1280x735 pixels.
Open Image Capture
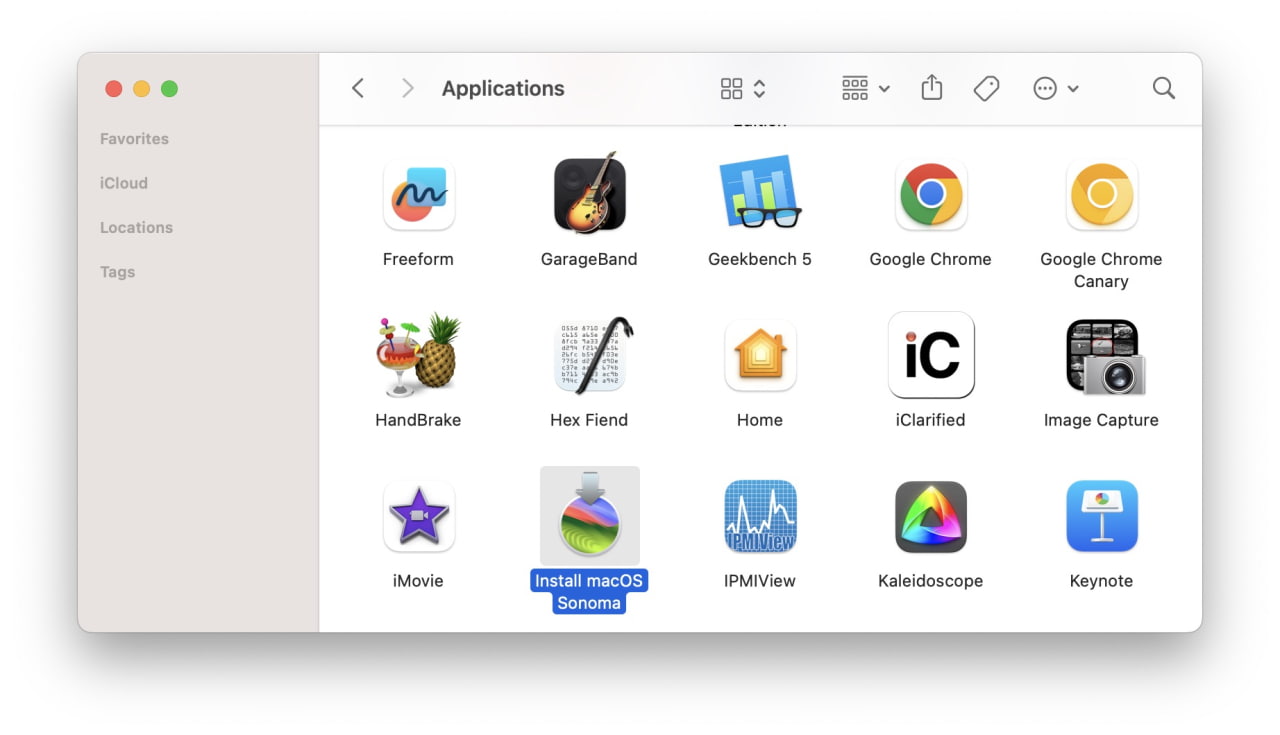coord(1101,356)
